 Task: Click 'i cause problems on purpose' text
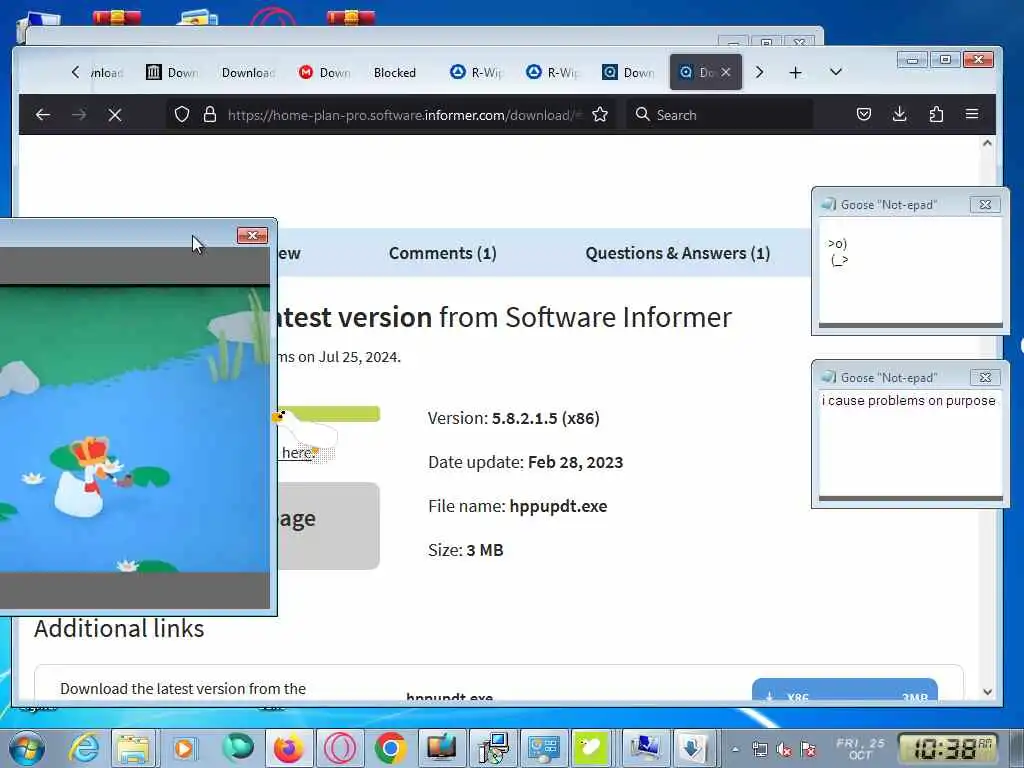click(908, 400)
